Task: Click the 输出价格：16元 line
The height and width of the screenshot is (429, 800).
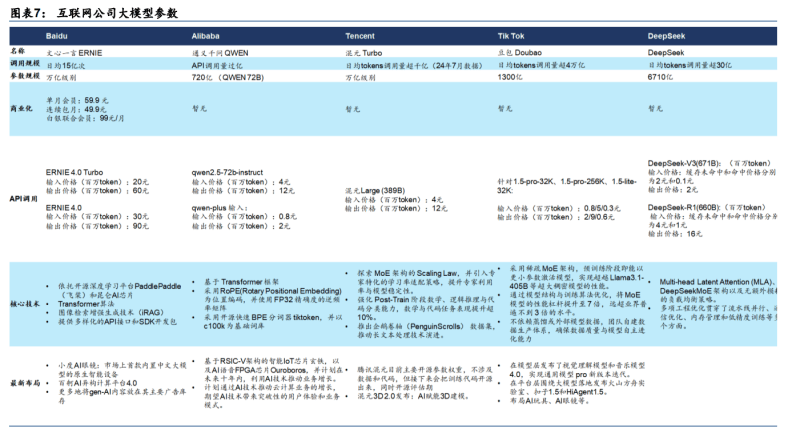Action: coord(676,234)
